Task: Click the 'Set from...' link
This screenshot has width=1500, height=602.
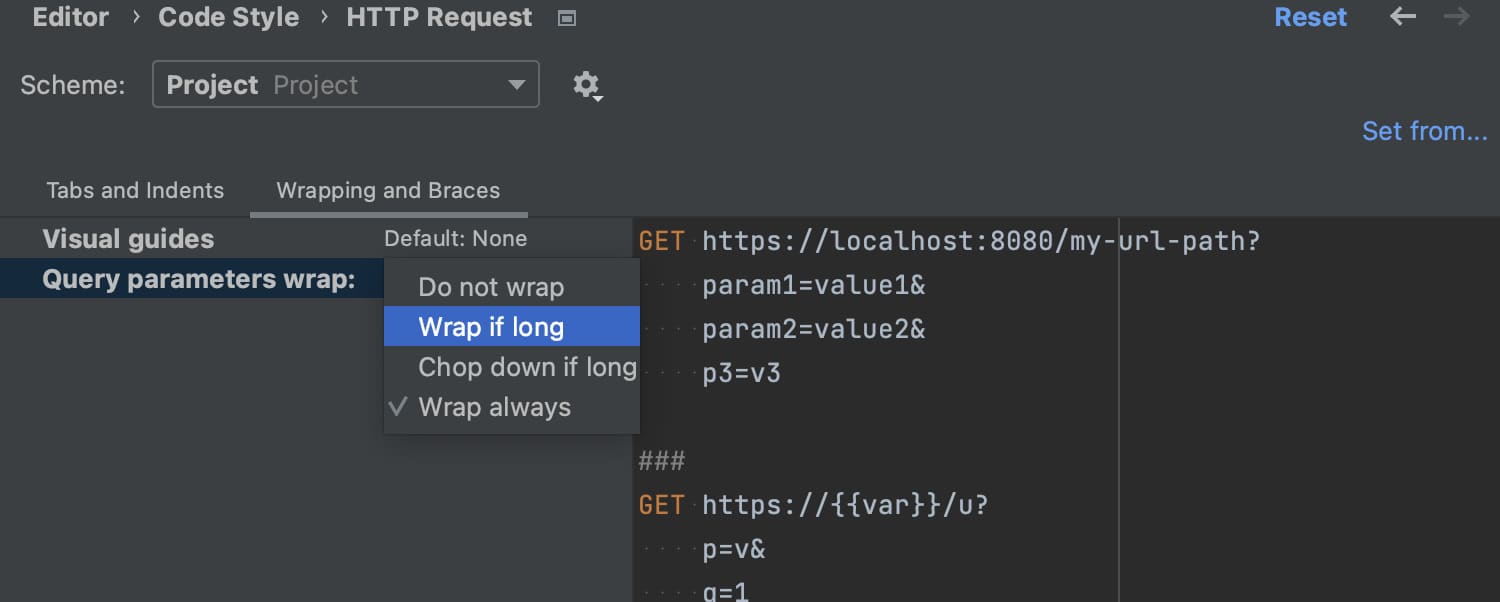Action: (1424, 131)
